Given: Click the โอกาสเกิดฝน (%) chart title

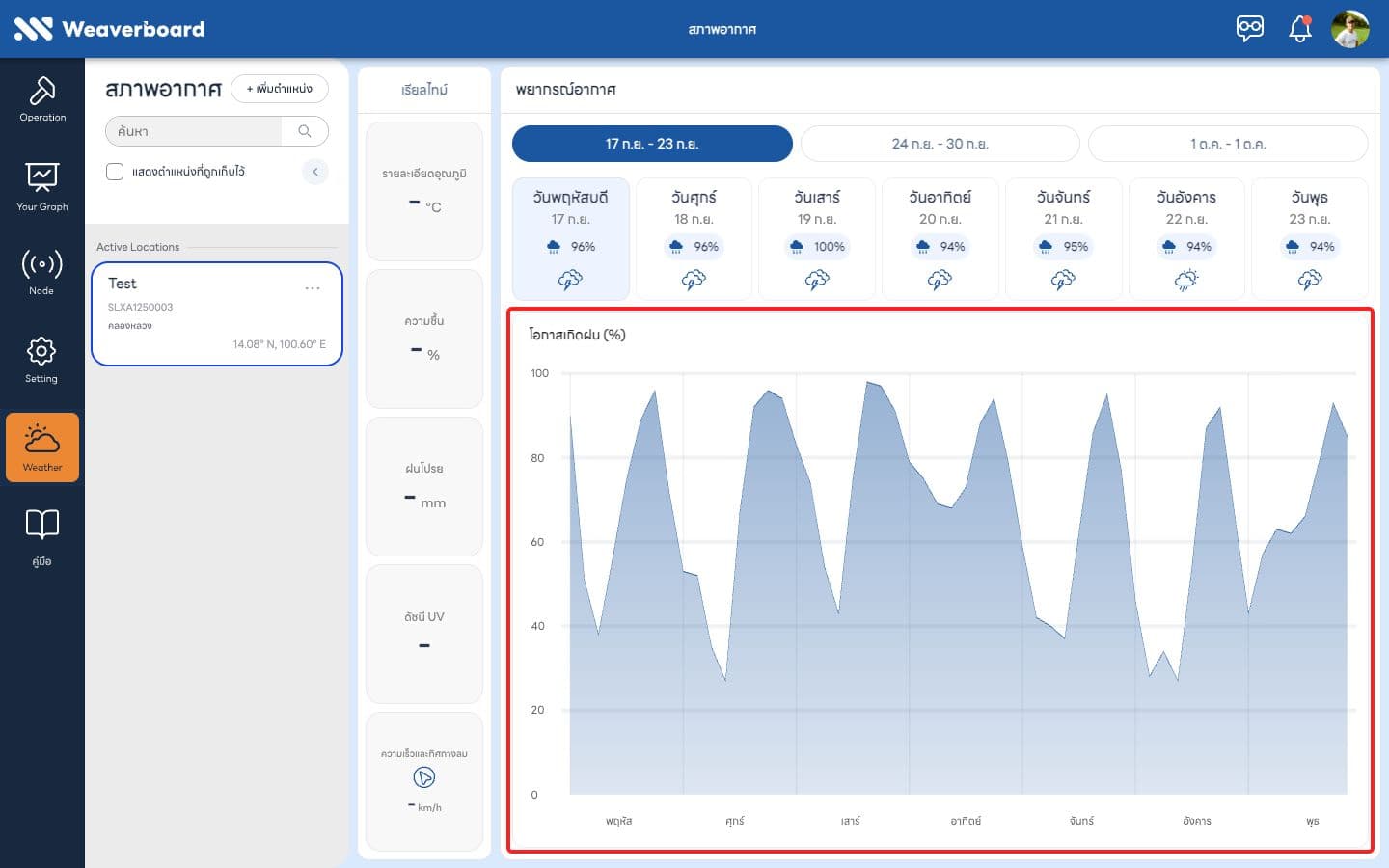Looking at the screenshot, I should 577,335.
